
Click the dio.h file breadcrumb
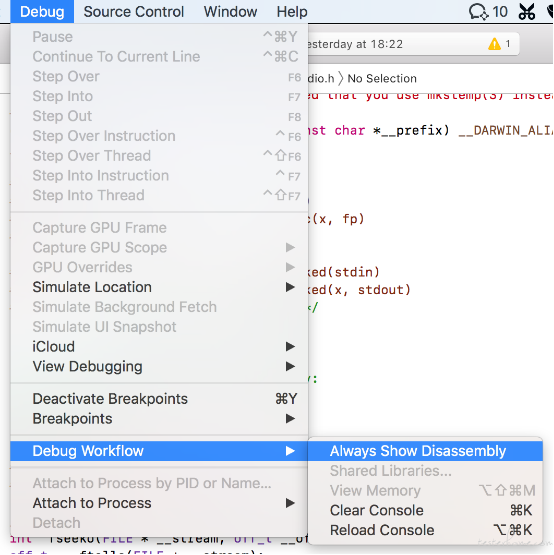click(321, 79)
